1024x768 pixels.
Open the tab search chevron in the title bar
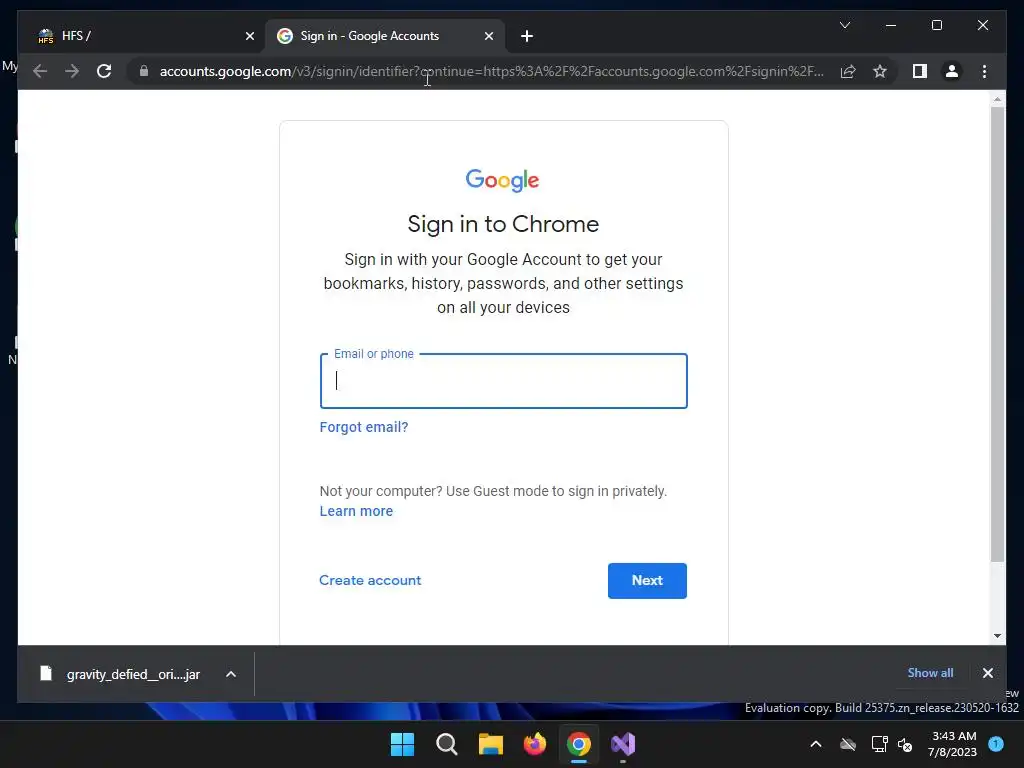point(844,25)
